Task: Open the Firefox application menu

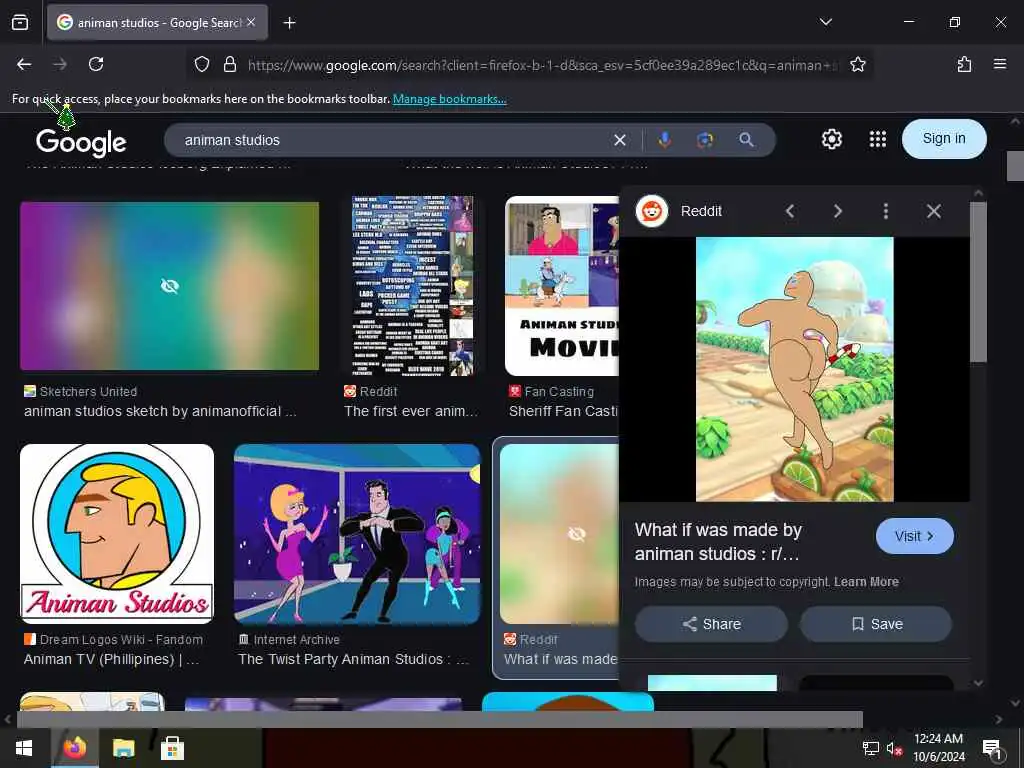Action: [x=1000, y=64]
